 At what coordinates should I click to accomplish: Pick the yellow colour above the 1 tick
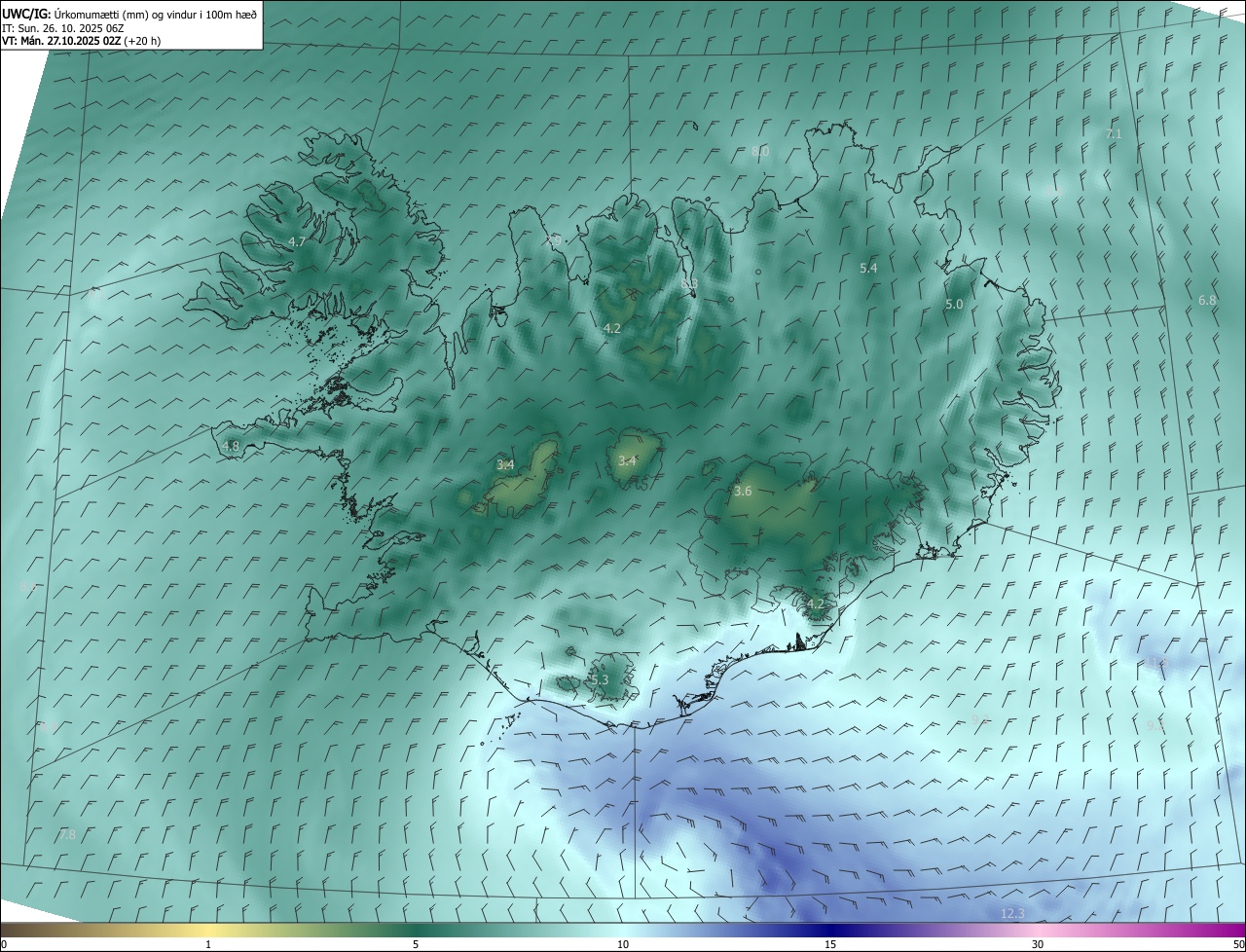(x=208, y=930)
